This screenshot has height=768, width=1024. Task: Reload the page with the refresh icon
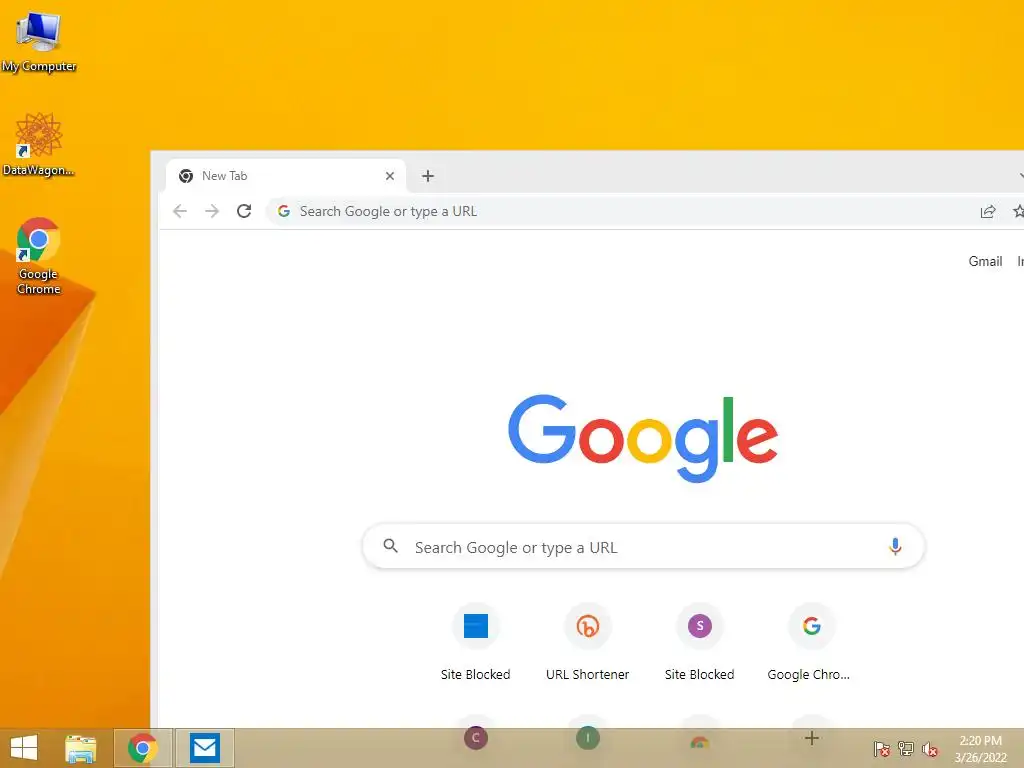point(244,211)
